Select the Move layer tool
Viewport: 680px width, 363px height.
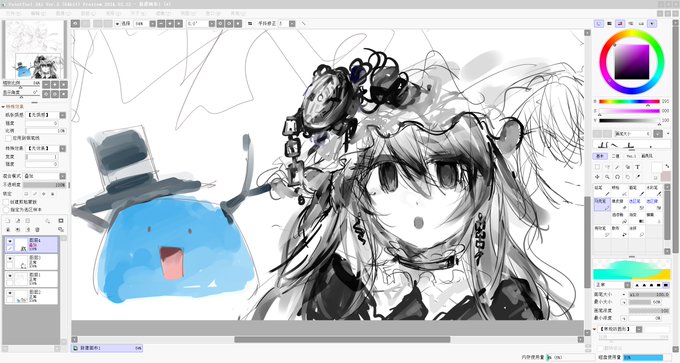(598, 177)
